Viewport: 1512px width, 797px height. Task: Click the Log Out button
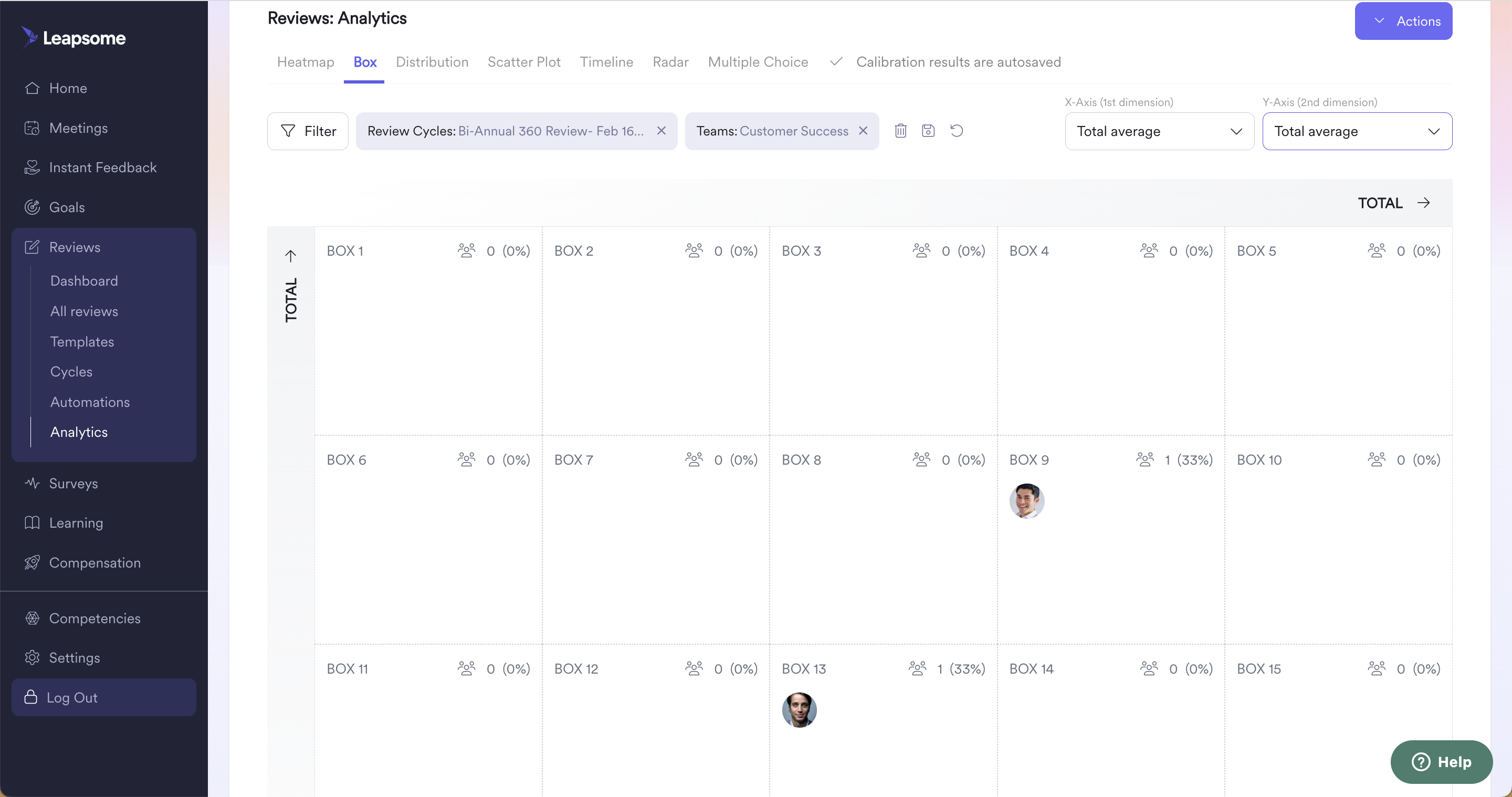pyautogui.click(x=104, y=697)
